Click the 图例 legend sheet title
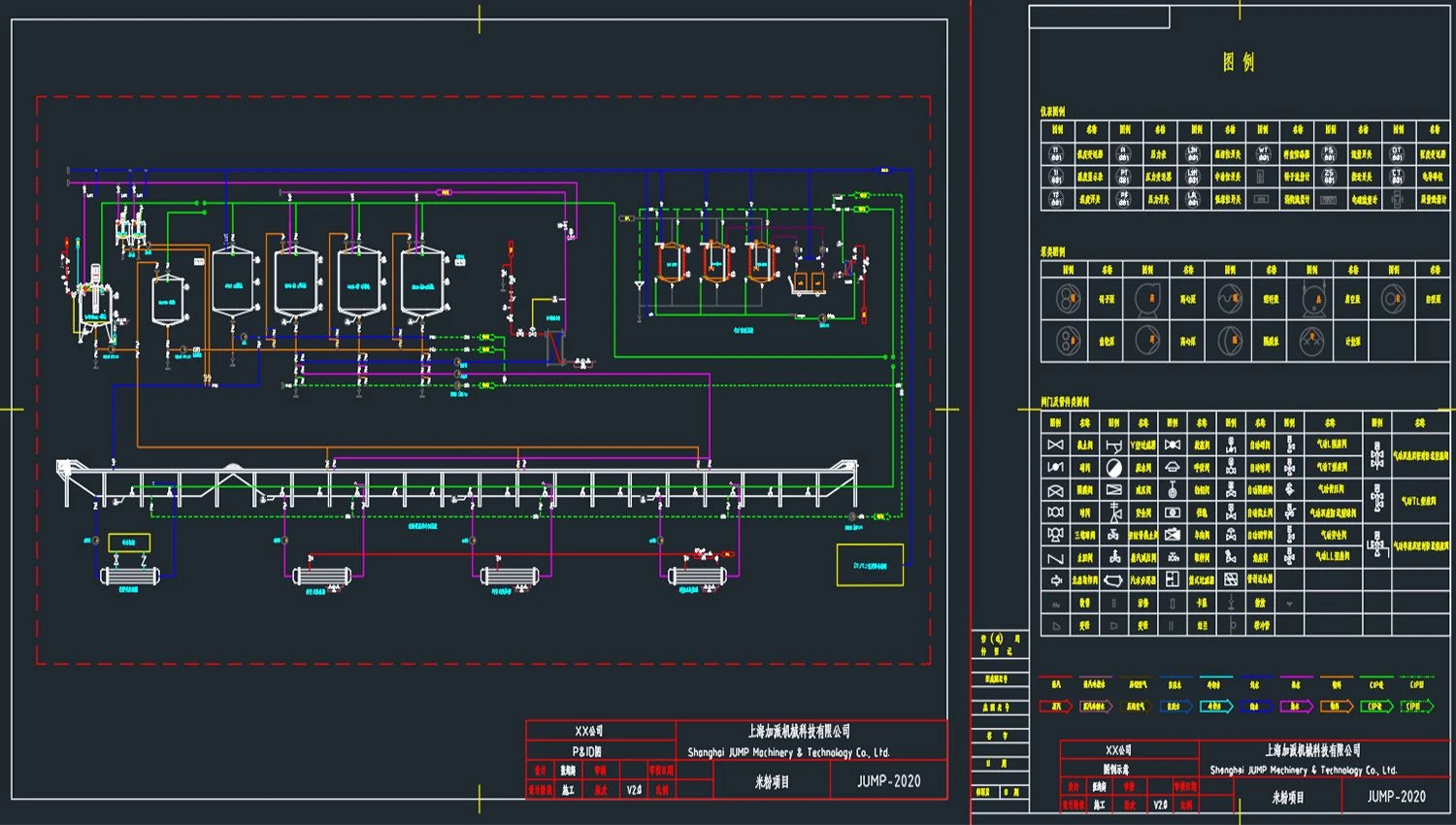 tap(1240, 62)
